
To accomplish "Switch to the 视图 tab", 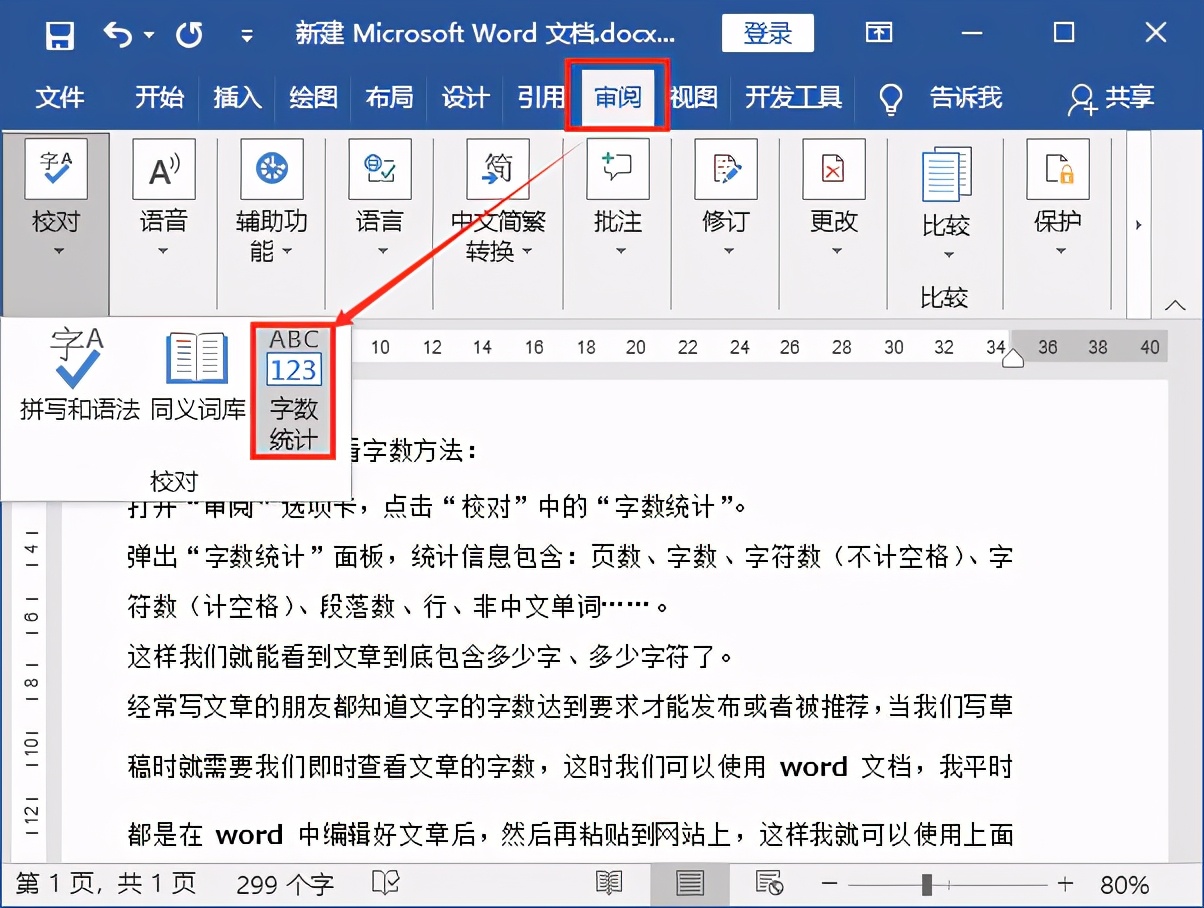I will point(693,98).
